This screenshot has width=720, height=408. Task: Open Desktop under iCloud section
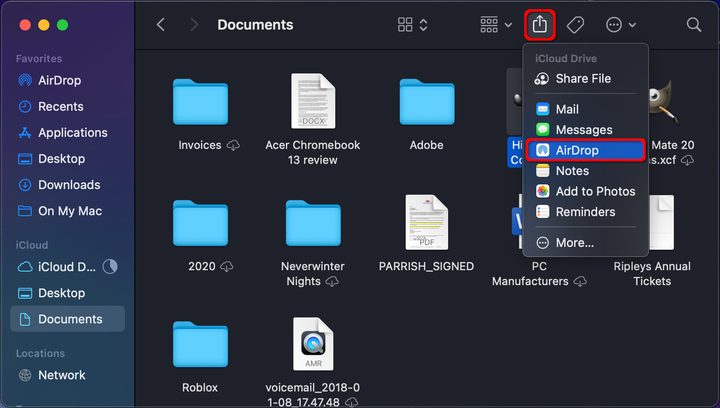[68, 293]
